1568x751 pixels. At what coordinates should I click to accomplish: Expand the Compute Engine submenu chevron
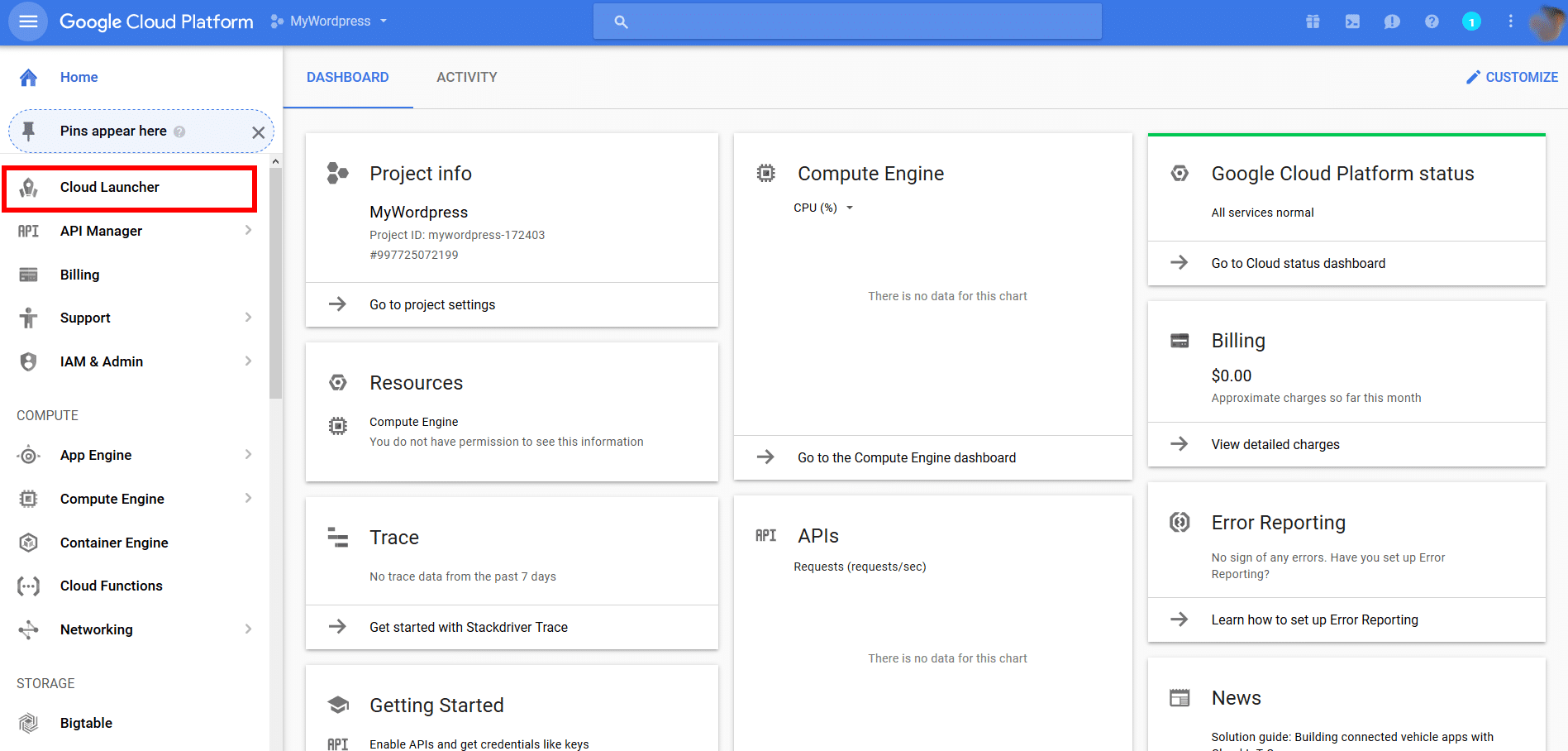click(x=248, y=498)
